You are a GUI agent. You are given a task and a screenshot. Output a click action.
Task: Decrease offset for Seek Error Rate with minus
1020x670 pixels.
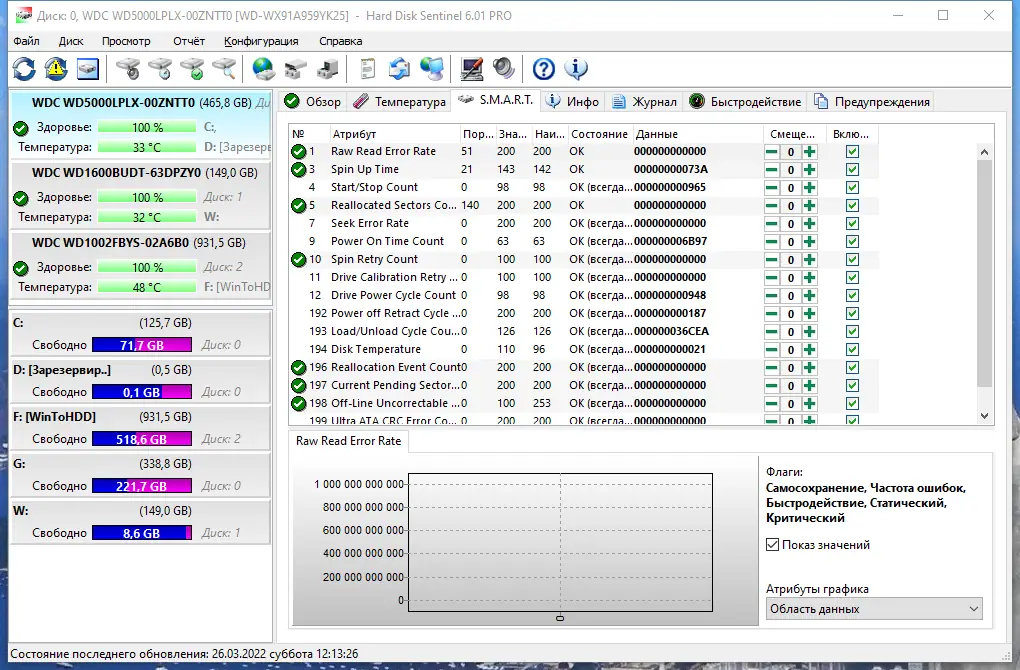tap(771, 224)
